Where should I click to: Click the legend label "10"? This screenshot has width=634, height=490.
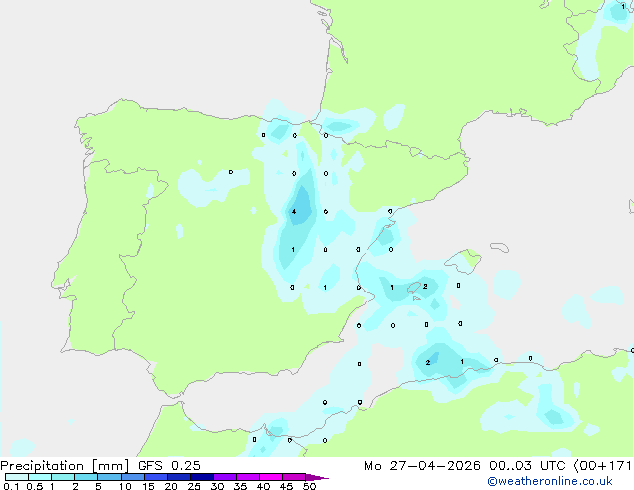pos(125,486)
